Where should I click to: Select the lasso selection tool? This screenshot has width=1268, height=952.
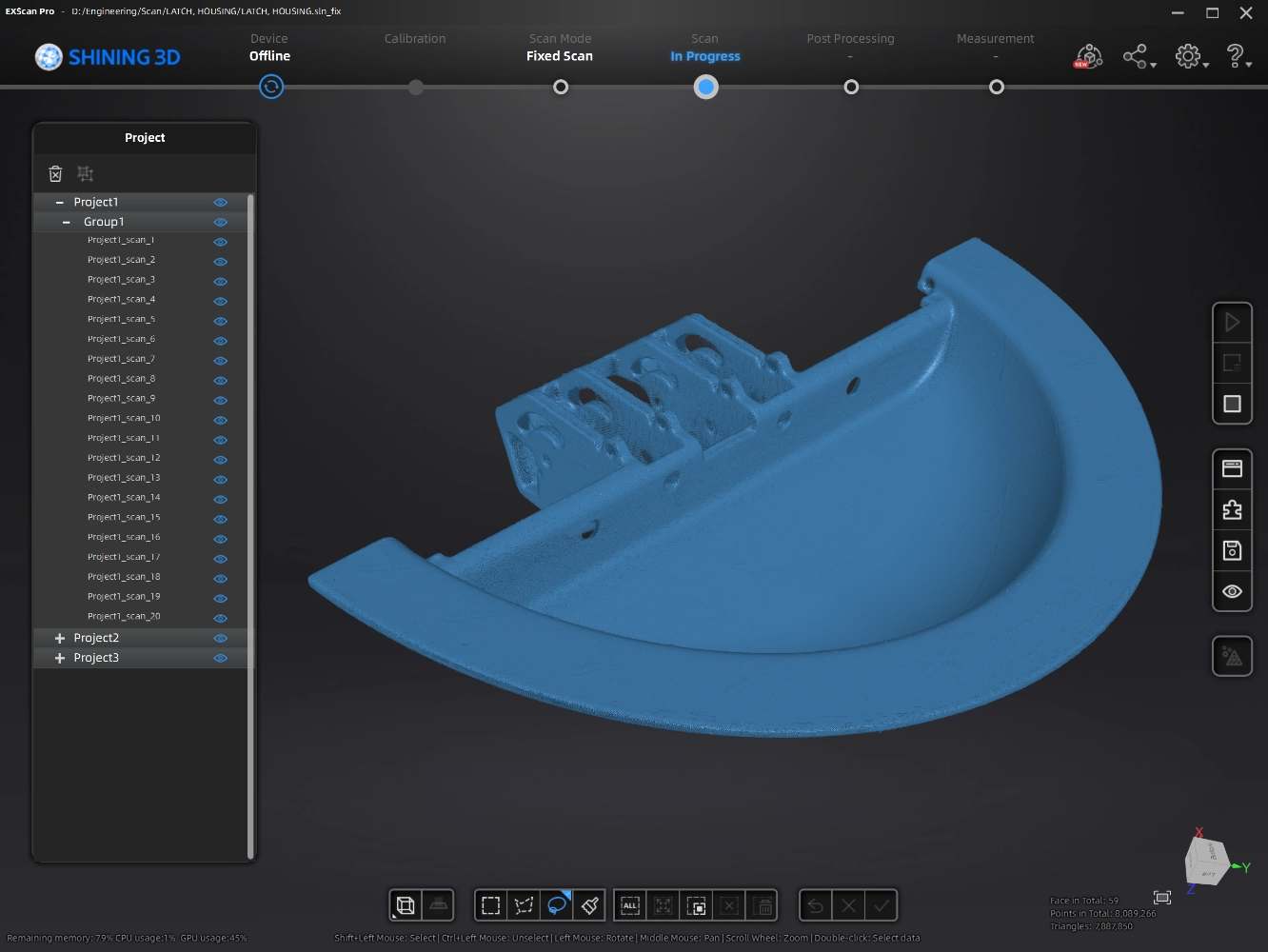[x=557, y=905]
